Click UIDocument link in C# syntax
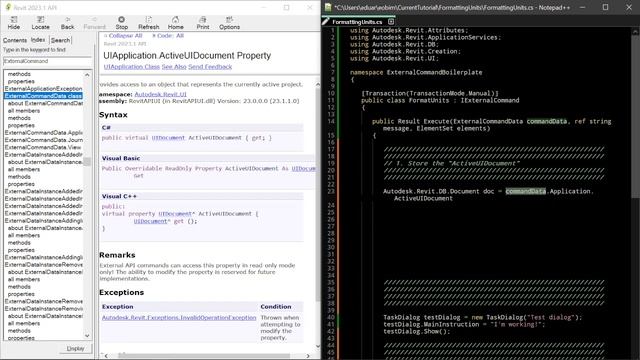640x360 pixels. pyautogui.click(x=168, y=138)
